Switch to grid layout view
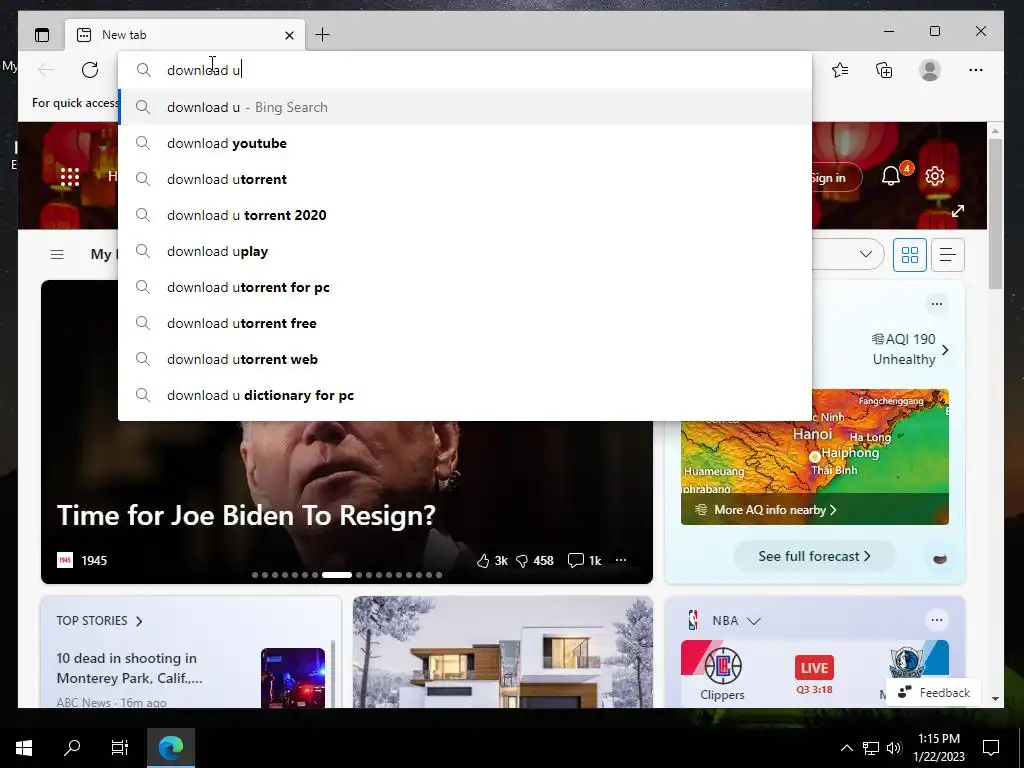 point(910,255)
